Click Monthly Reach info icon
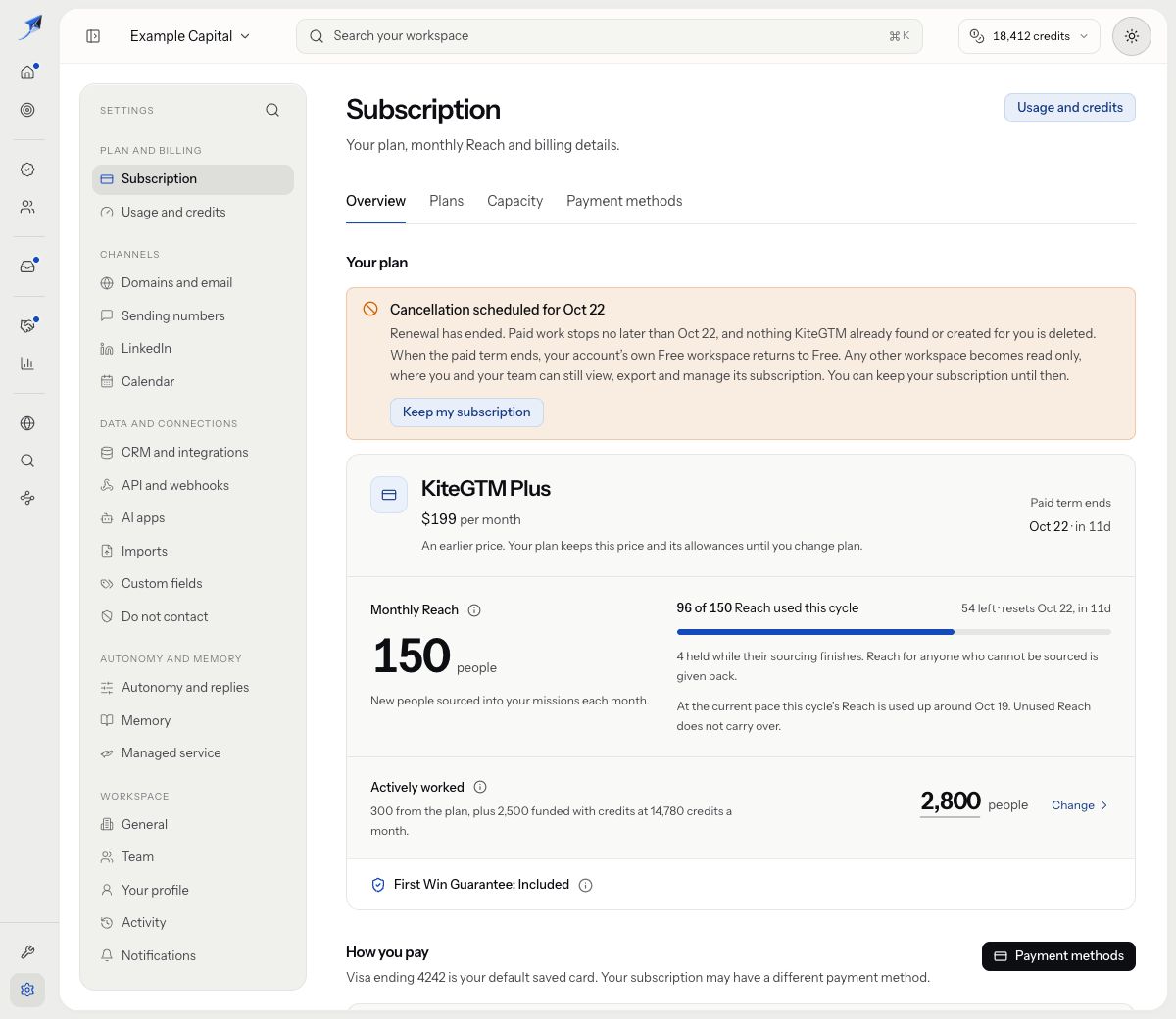Screen dimensions: 1176x1019 (474, 610)
